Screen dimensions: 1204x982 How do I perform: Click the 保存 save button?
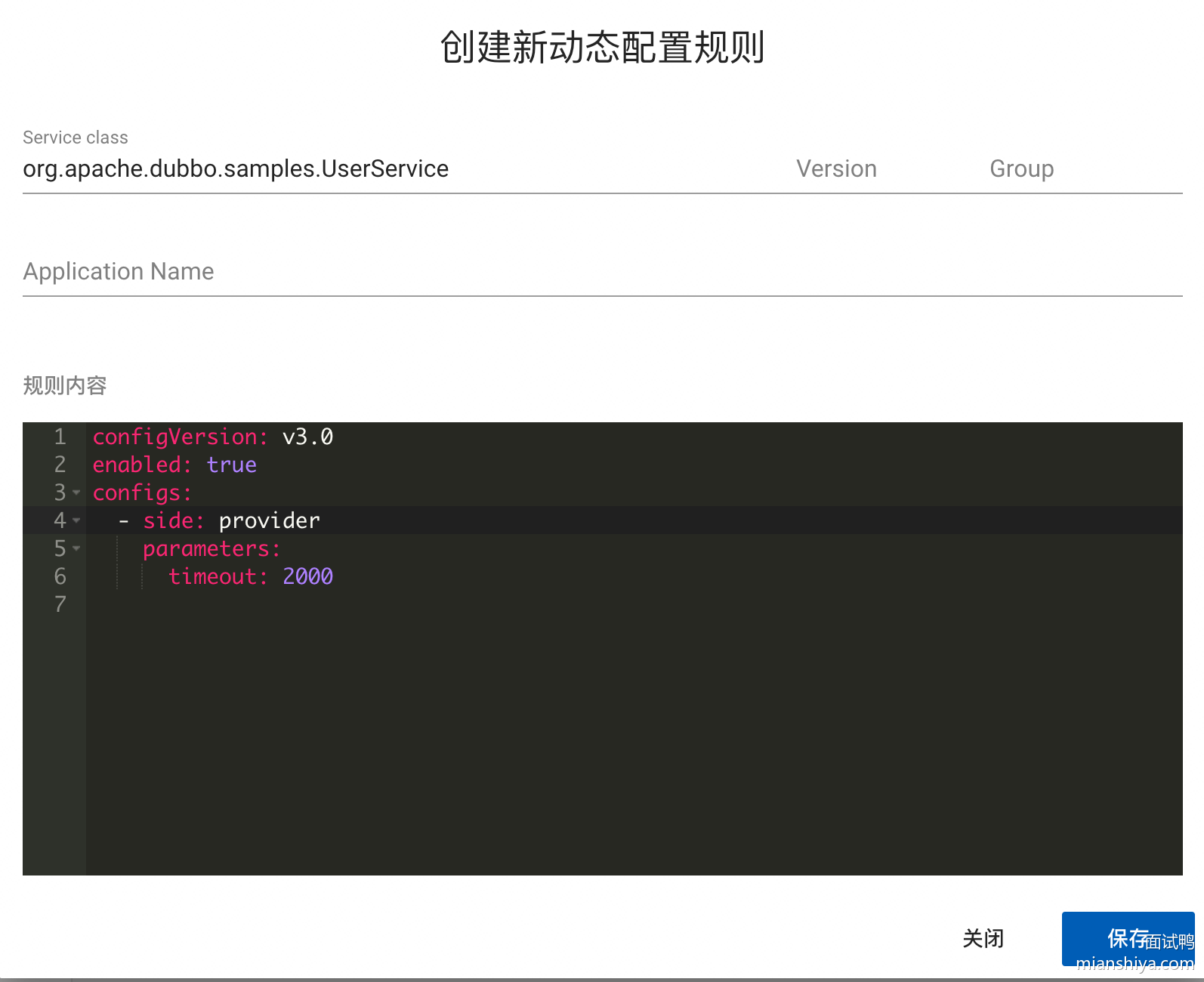tap(1127, 938)
